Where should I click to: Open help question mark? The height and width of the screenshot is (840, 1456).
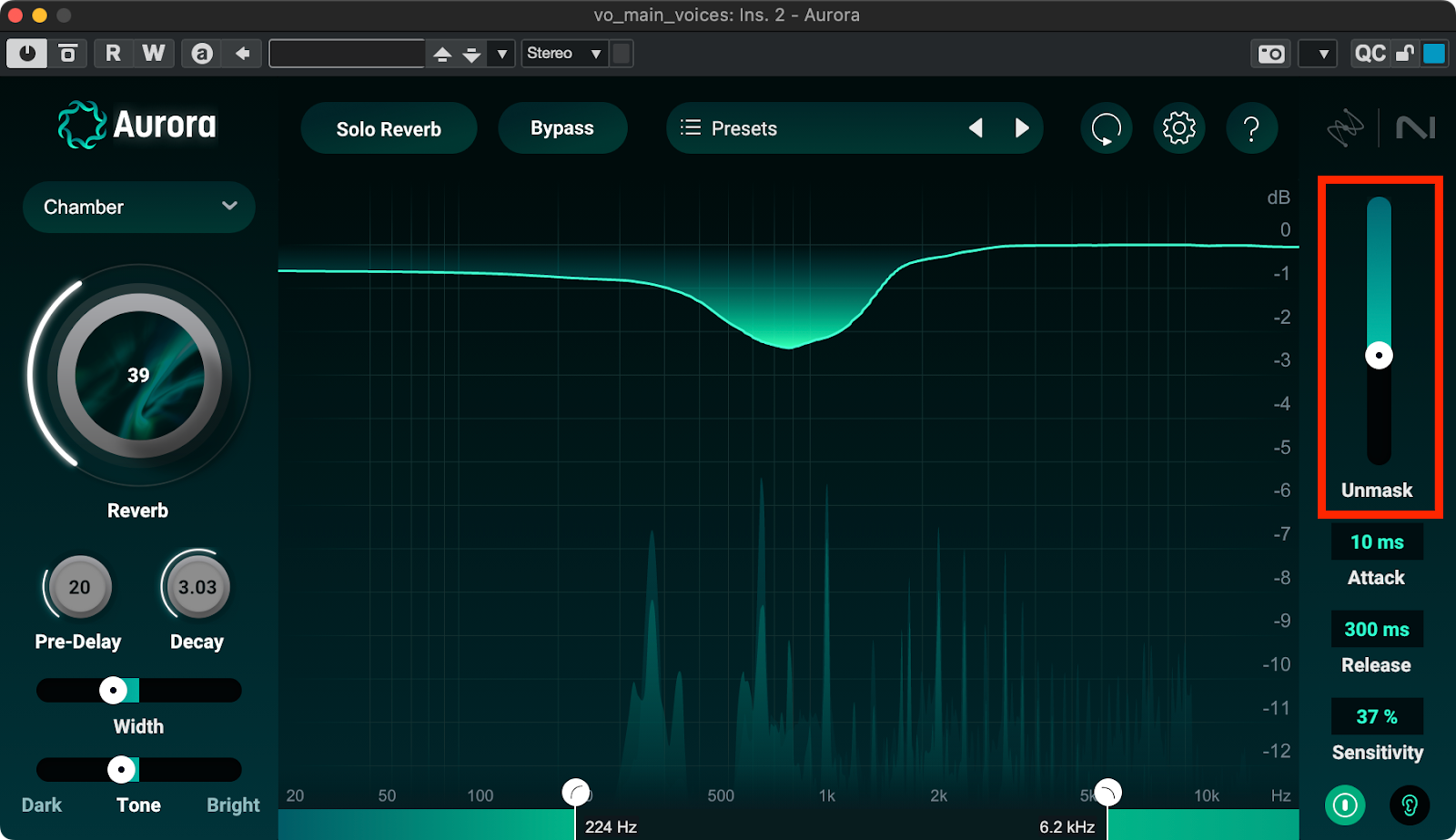[x=1252, y=128]
